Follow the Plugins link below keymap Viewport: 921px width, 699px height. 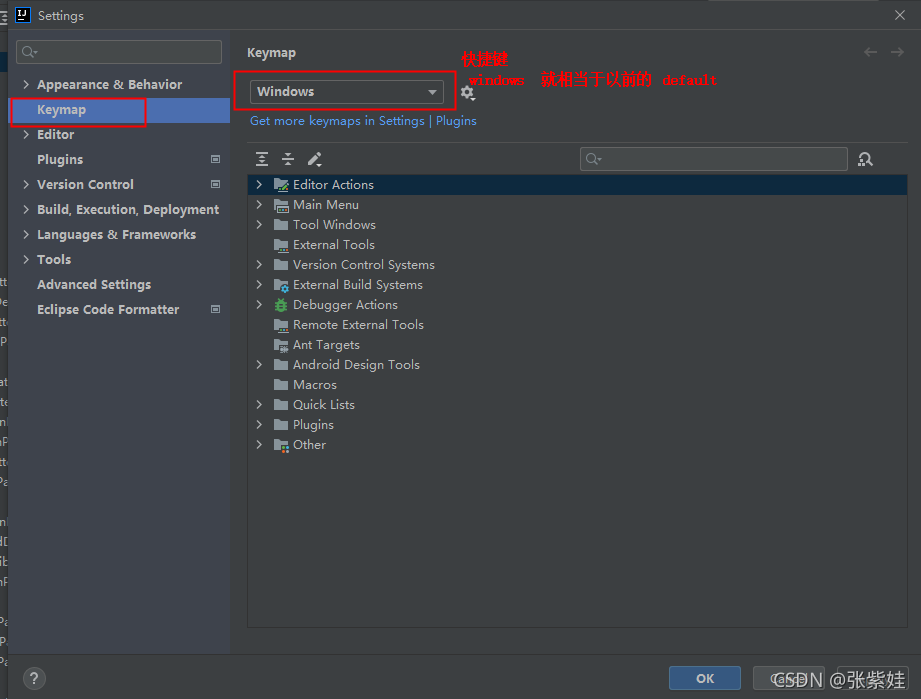pyautogui.click(x=456, y=121)
